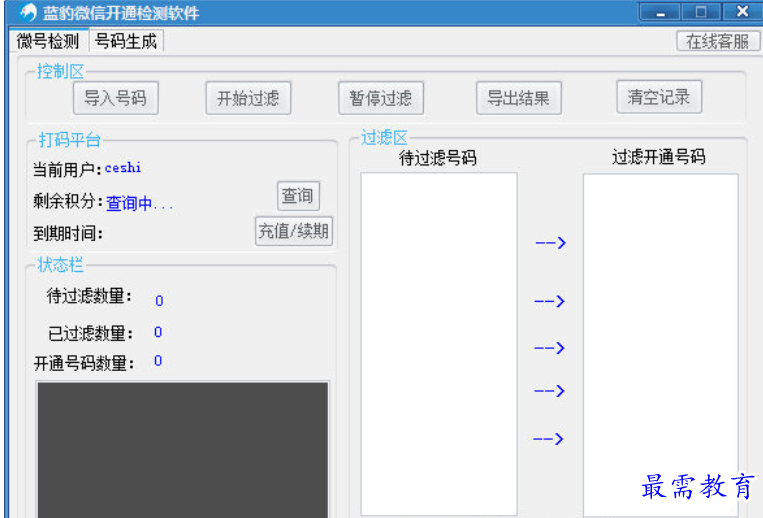Click the 到期时间 label
This screenshot has height=518, width=763.
[68, 234]
